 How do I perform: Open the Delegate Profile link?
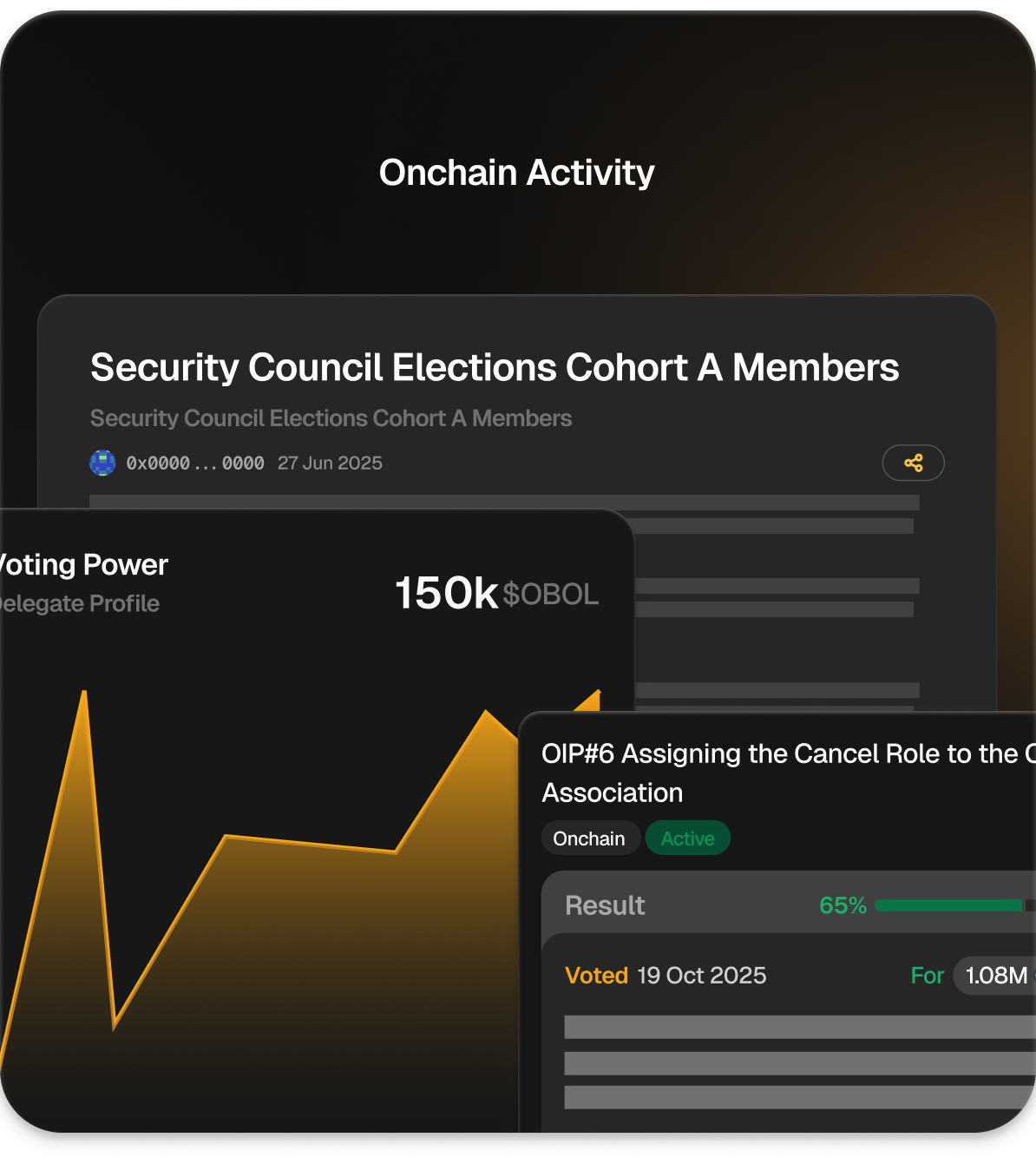click(x=80, y=603)
